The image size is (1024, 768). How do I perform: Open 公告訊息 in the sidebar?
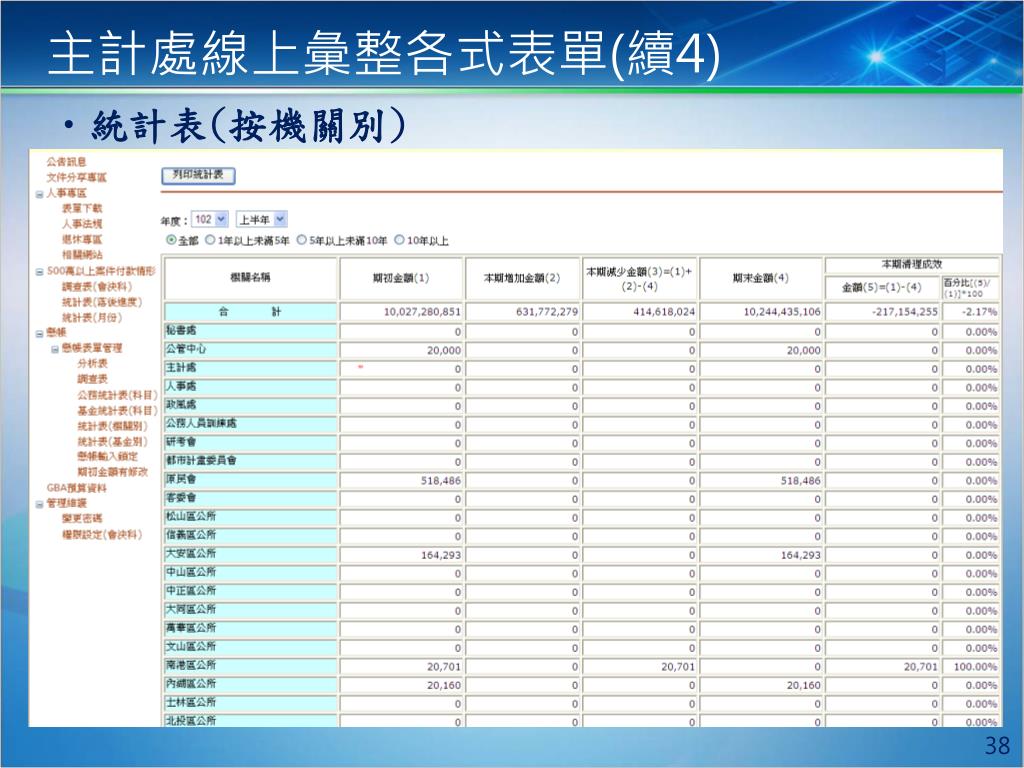(x=66, y=161)
